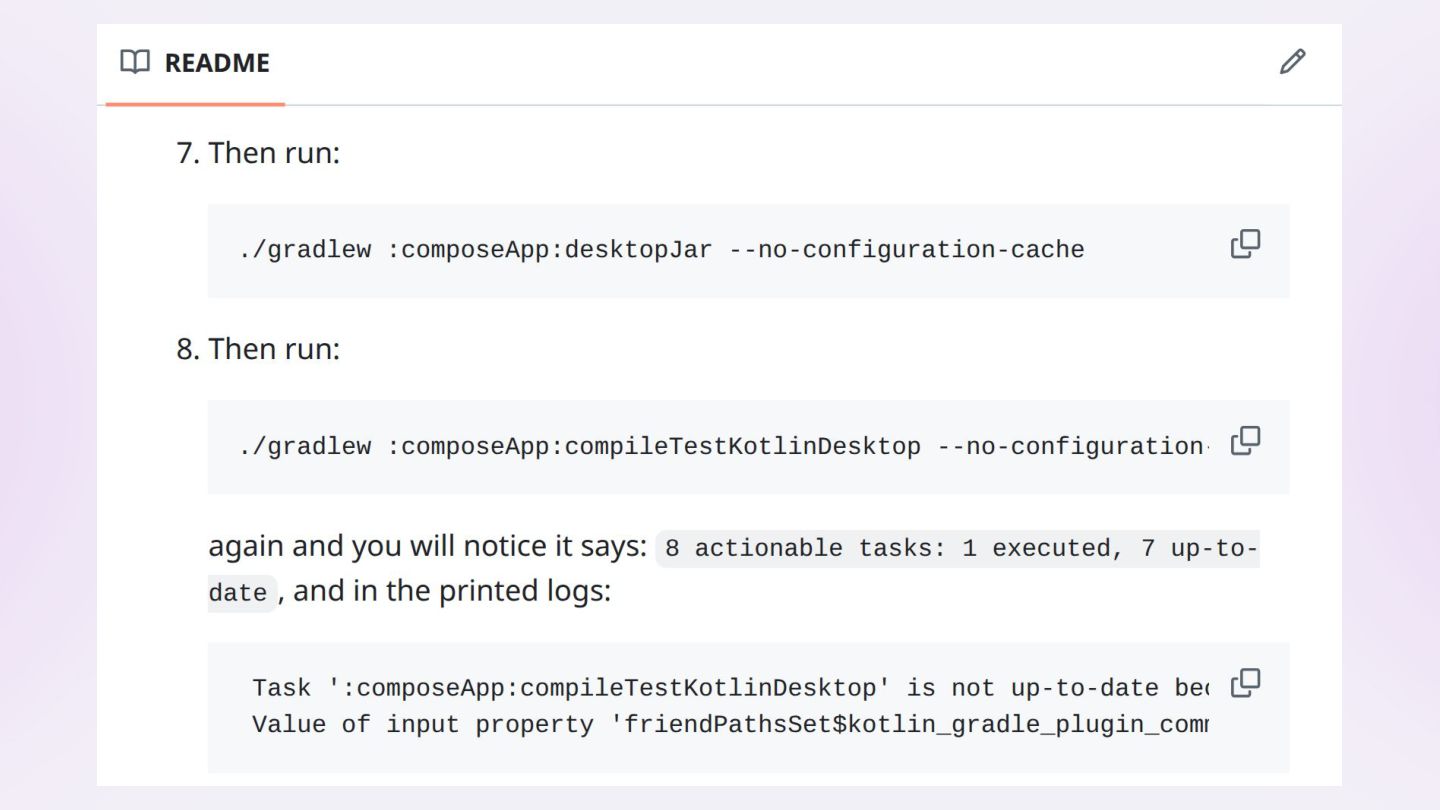Screen dimensions: 1440x810
Task: Click the "Value of input property" log line
Action: 730,724
